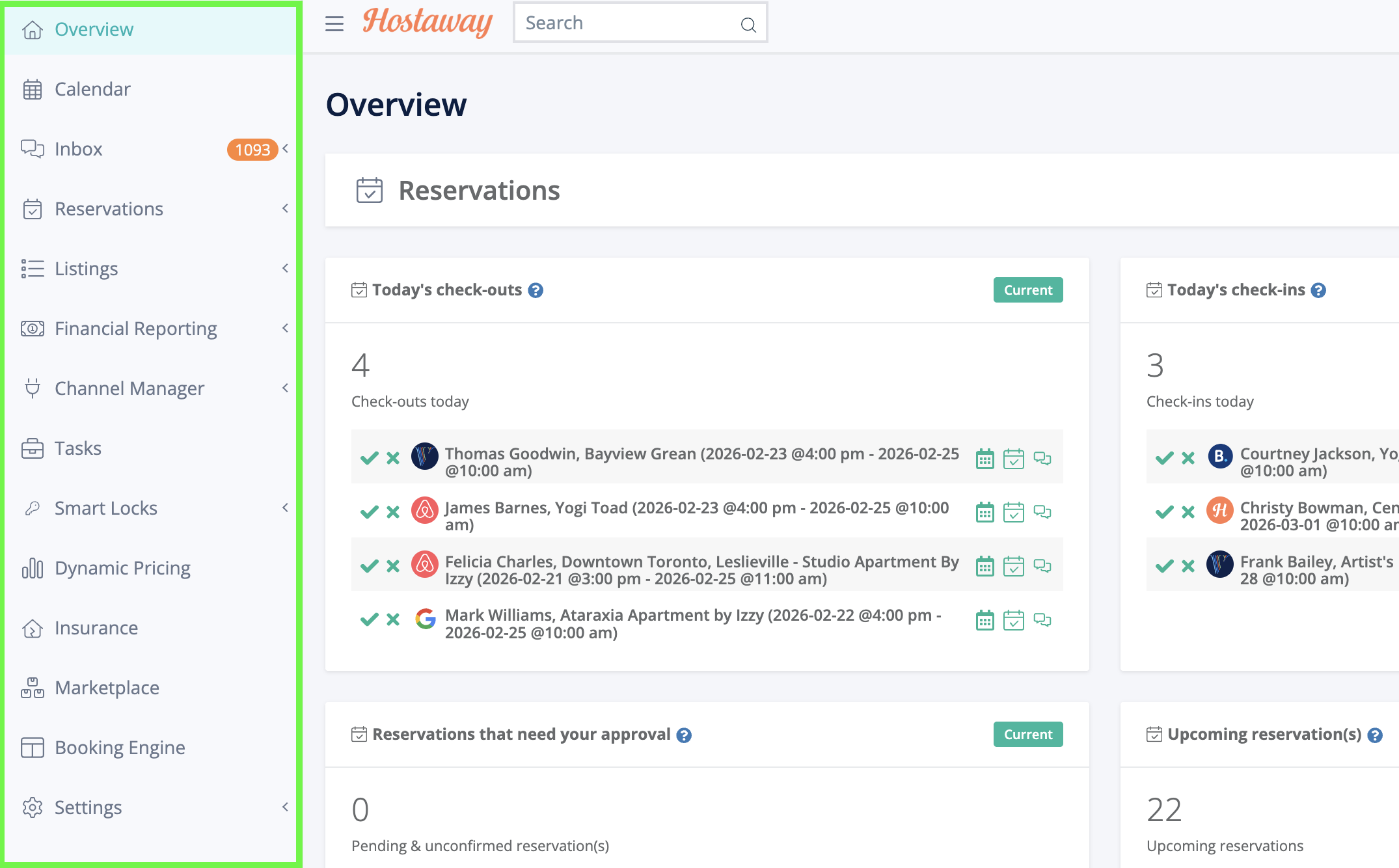The height and width of the screenshot is (868, 1399).
Task: Open message icon for Felicia Charles reservation
Action: click(1042, 567)
